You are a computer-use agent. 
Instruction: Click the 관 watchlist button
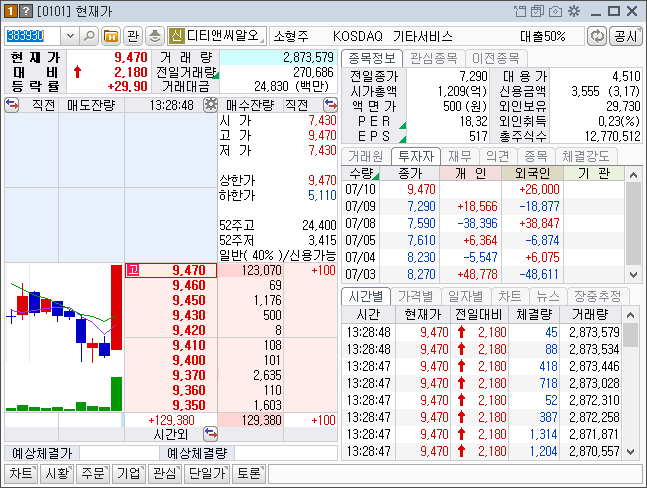(x=133, y=36)
